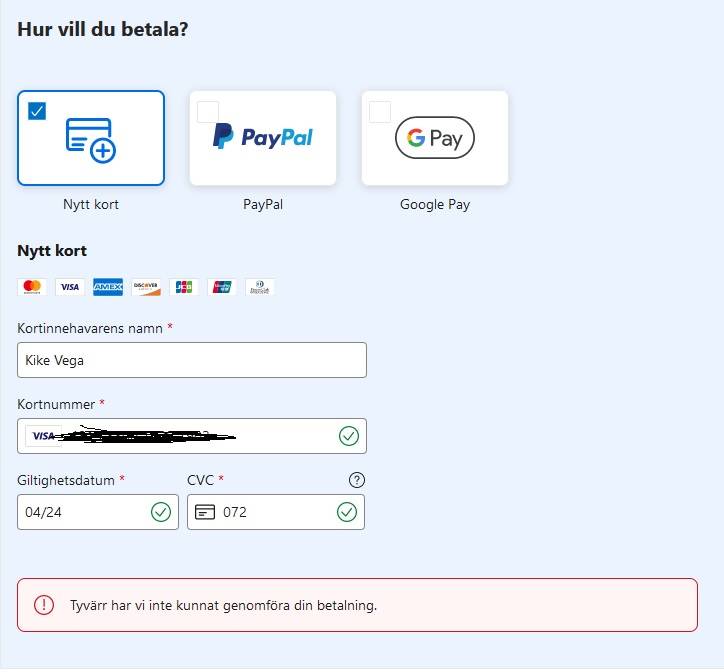Select the PayPal logo payment tile

click(x=263, y=138)
